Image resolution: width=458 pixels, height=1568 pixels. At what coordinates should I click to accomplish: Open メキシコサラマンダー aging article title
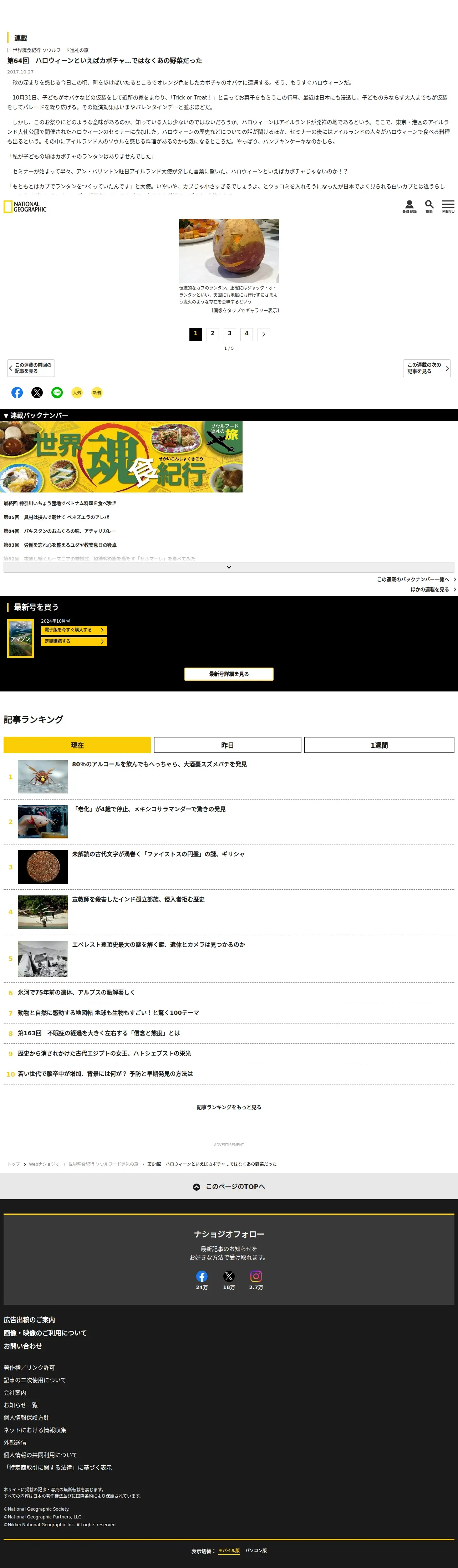click(x=149, y=809)
